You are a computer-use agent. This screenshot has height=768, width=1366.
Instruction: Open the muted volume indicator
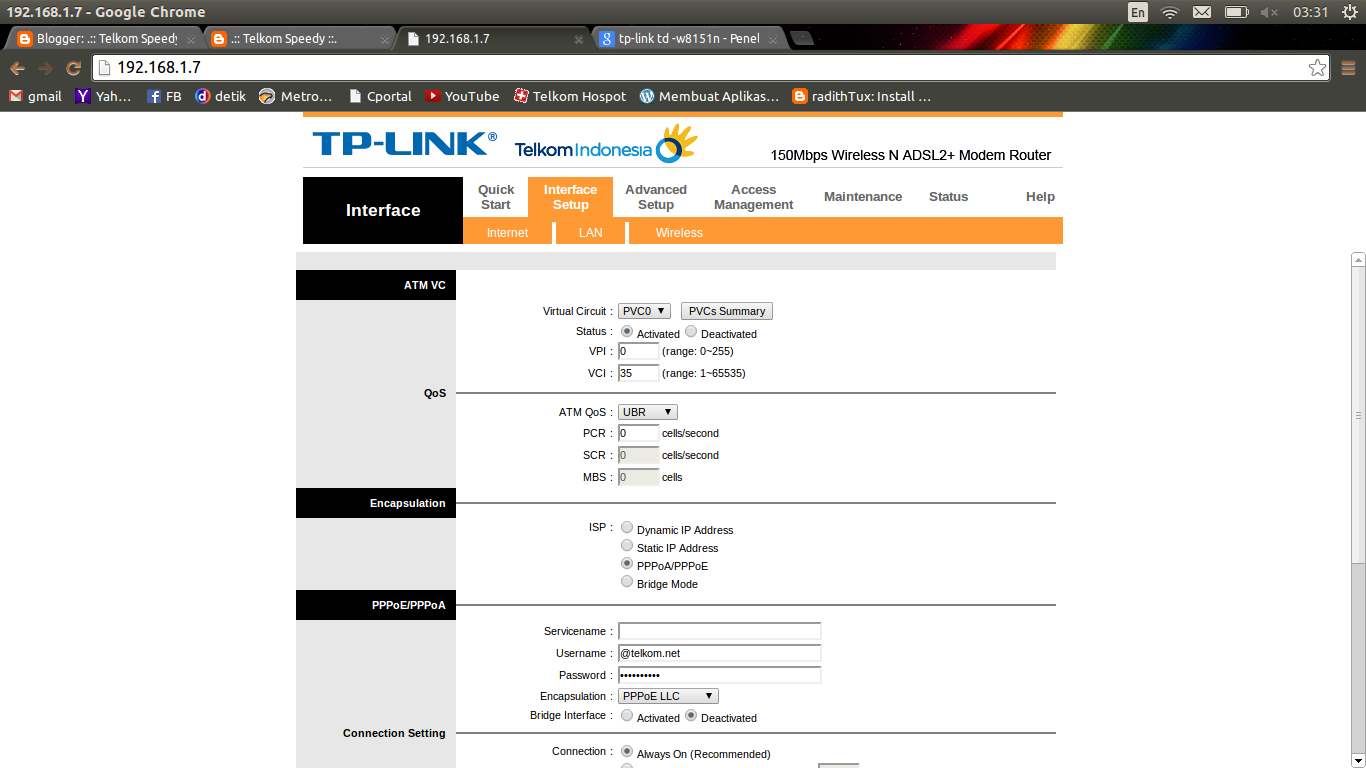click(x=1269, y=12)
